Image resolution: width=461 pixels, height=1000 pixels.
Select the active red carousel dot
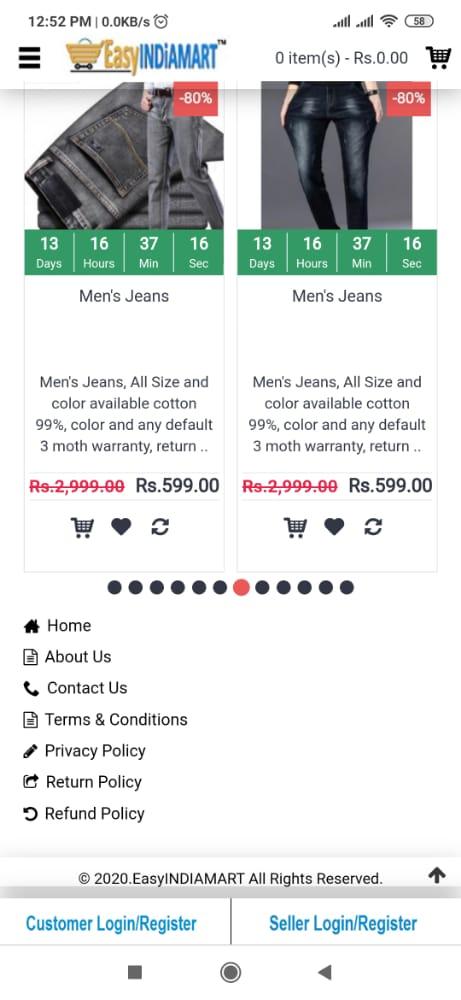coord(241,587)
